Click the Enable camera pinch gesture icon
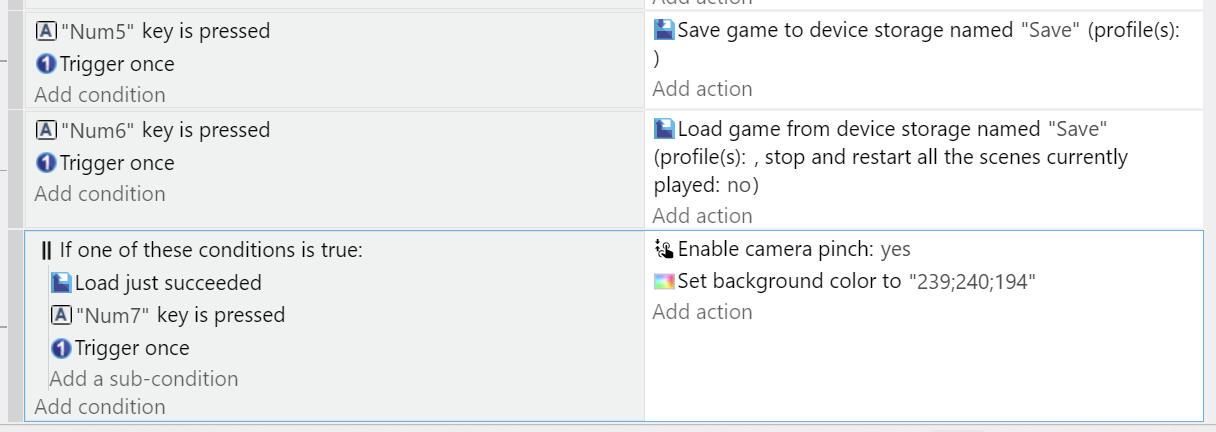The width and height of the screenshot is (1216, 432). [664, 249]
